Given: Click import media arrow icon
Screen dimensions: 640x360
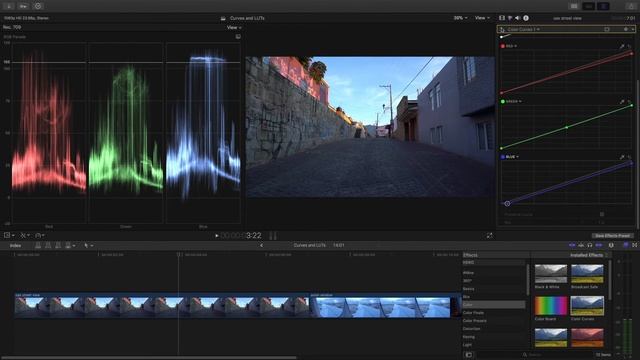Looking at the screenshot, I should 9,6.
